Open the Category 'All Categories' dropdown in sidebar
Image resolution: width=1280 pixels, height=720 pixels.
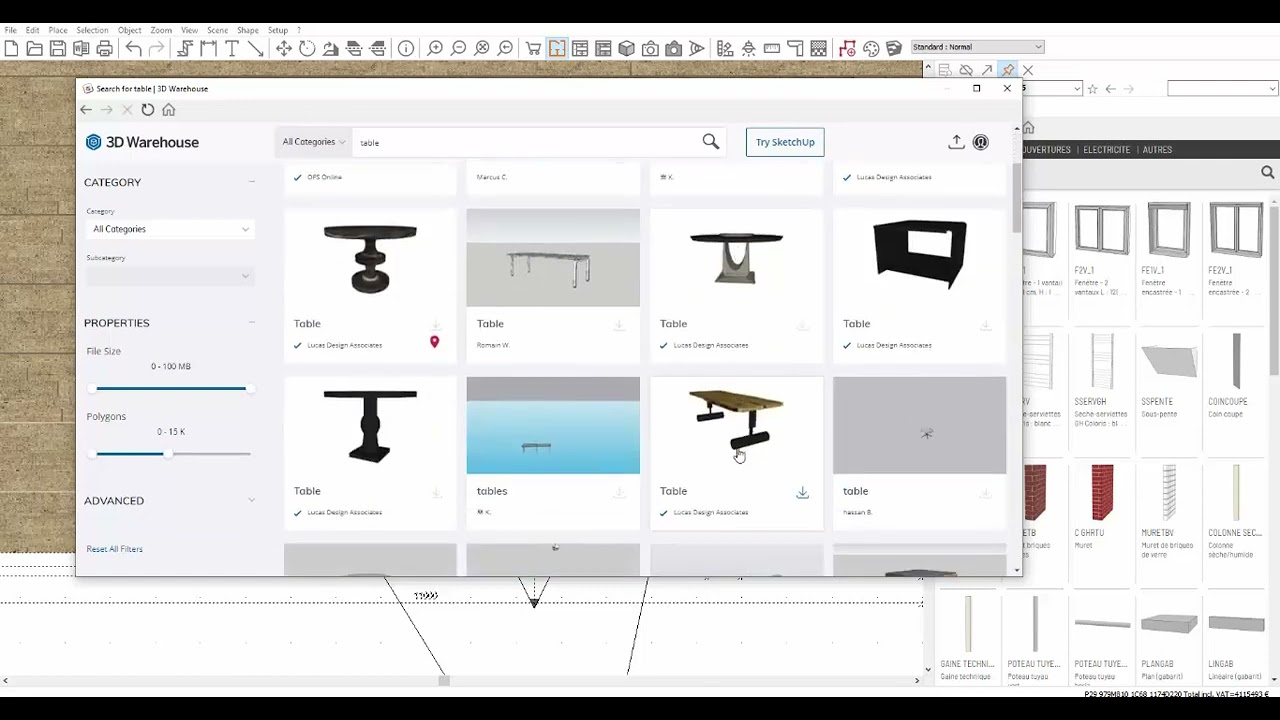[x=170, y=229]
